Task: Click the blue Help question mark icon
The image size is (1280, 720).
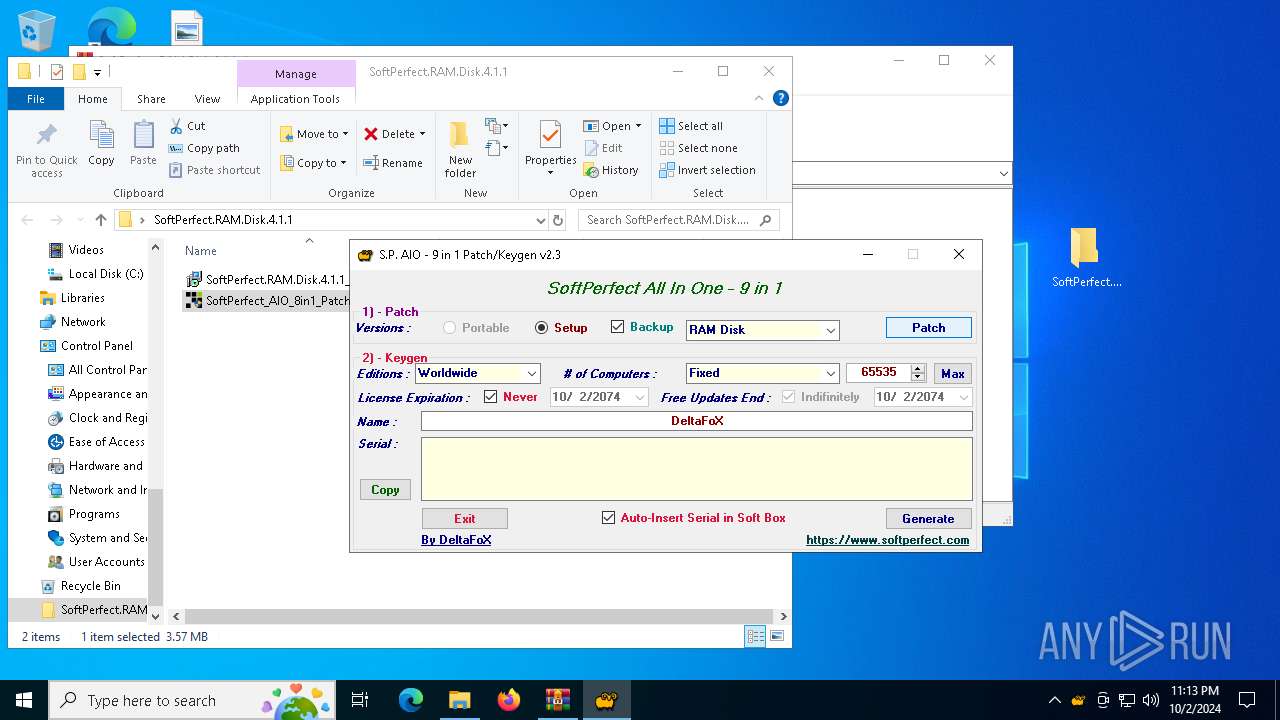Action: coord(781,98)
